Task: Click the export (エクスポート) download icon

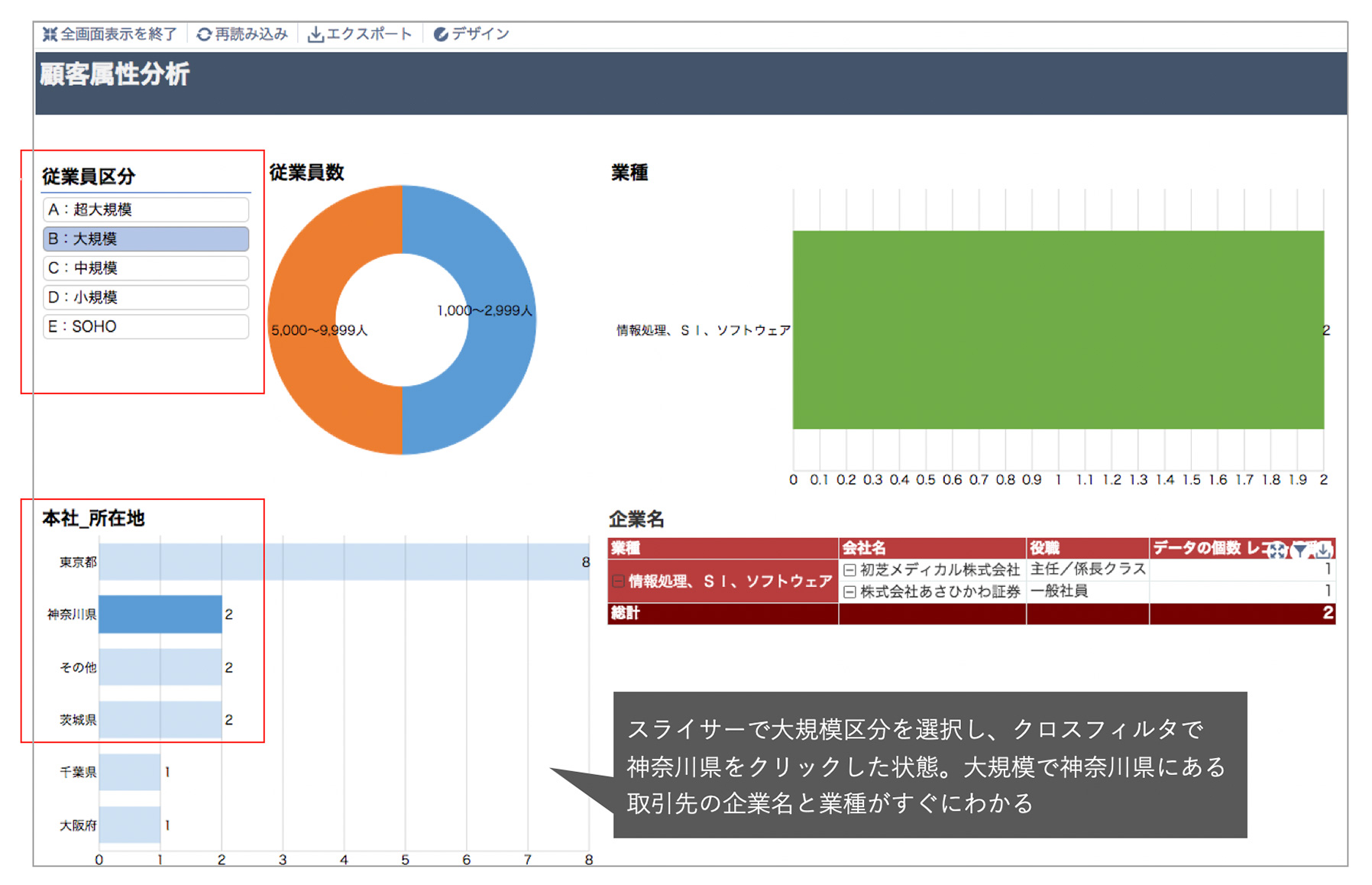Action: click(315, 34)
